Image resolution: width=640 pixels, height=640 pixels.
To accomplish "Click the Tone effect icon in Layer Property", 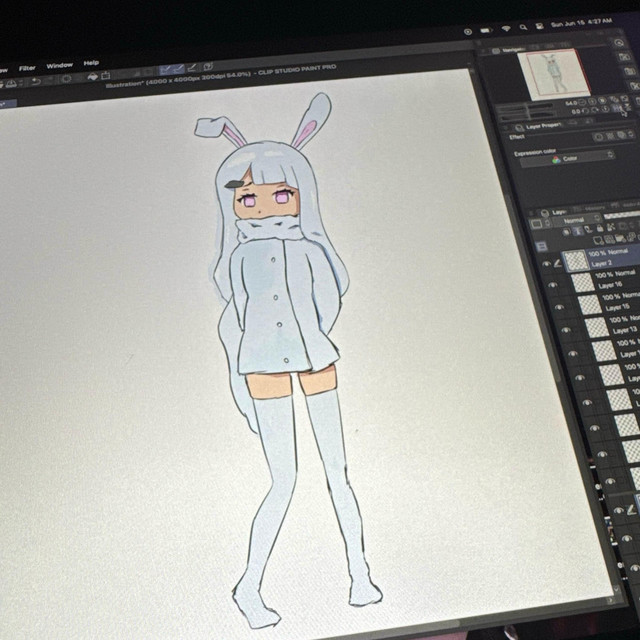I will [x=611, y=136].
